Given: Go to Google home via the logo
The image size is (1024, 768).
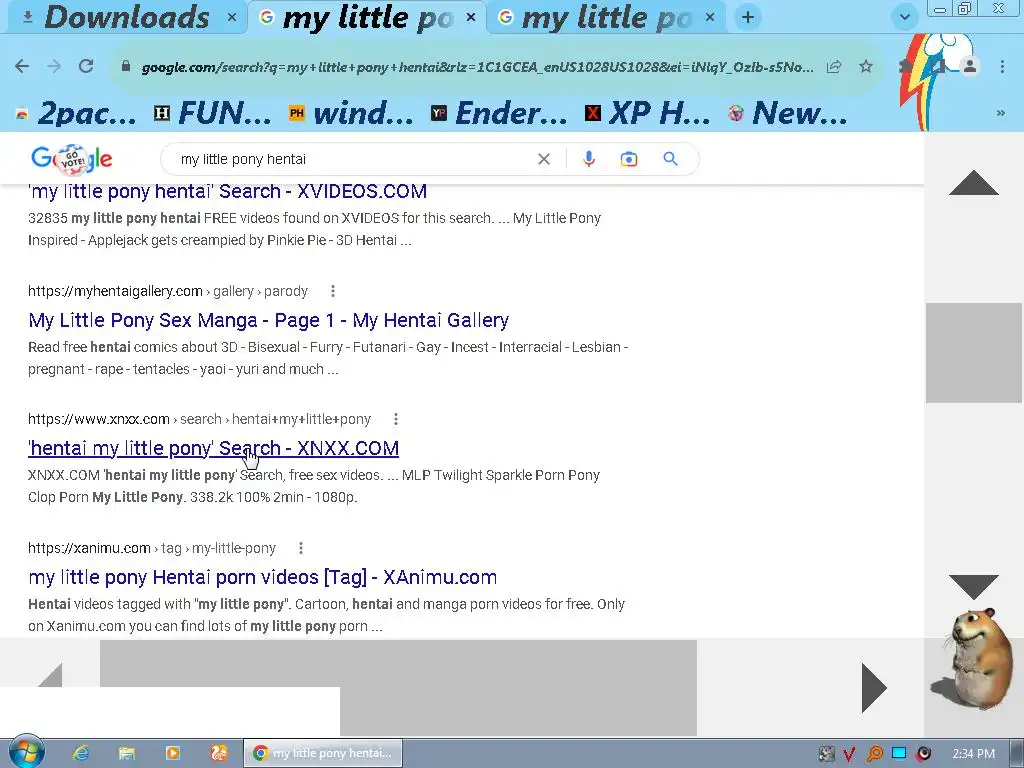Looking at the screenshot, I should coord(72,159).
